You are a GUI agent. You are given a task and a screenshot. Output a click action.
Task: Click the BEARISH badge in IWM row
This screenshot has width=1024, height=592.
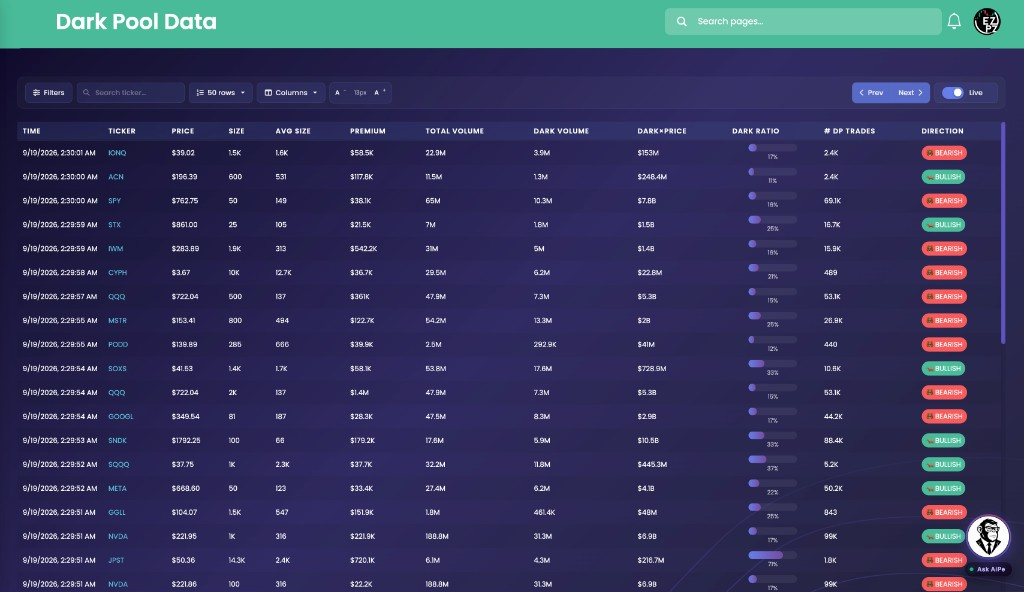coord(944,249)
